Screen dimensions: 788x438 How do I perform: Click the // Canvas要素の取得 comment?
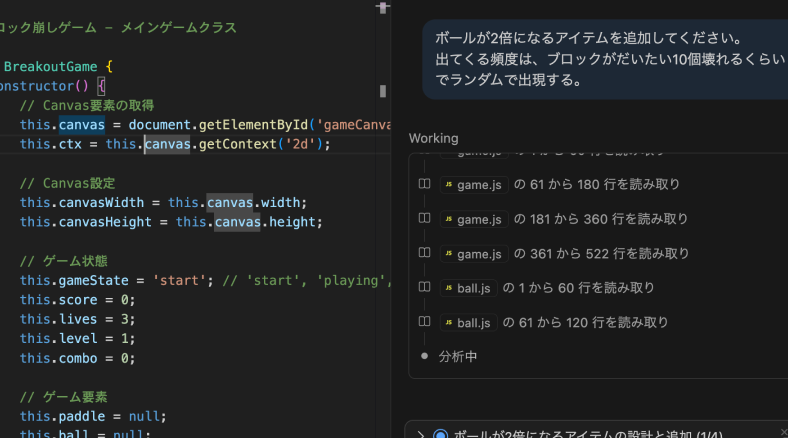(86, 105)
